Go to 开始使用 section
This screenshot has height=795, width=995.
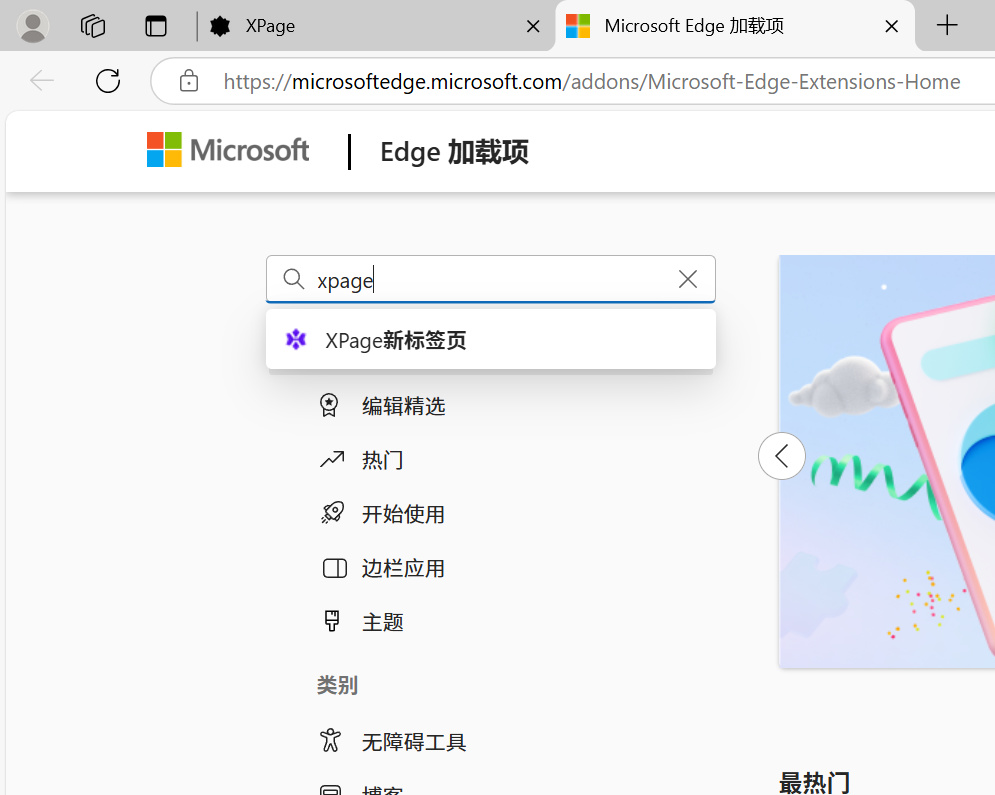(403, 514)
